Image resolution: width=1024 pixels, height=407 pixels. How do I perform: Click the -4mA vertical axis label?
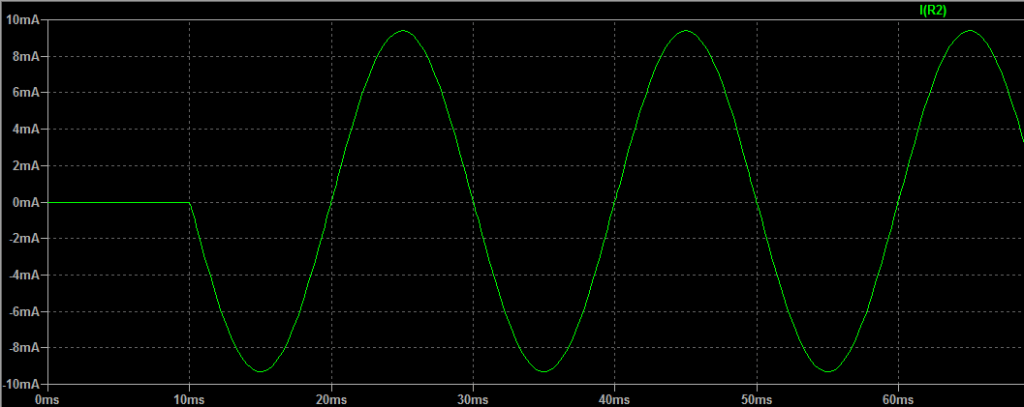(23, 275)
